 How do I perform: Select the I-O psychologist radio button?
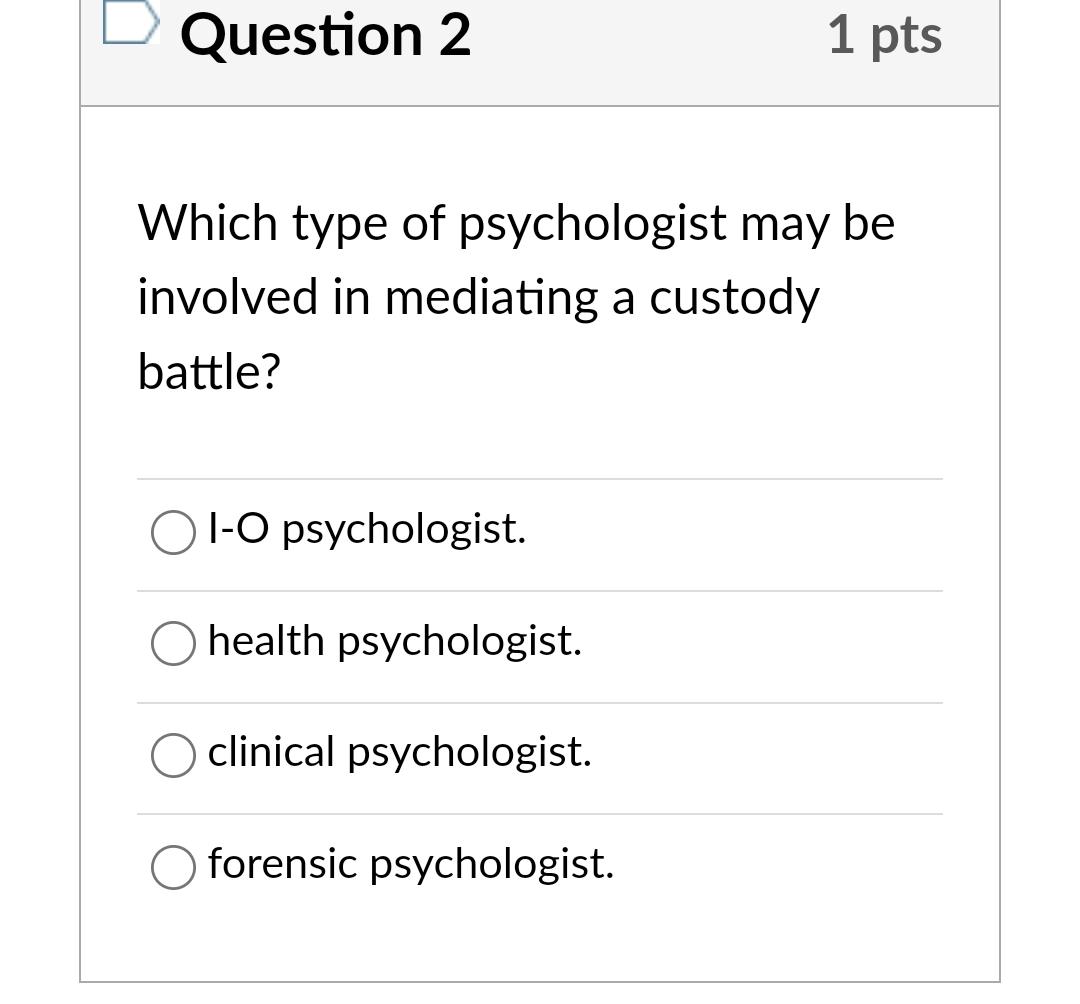pos(173,533)
